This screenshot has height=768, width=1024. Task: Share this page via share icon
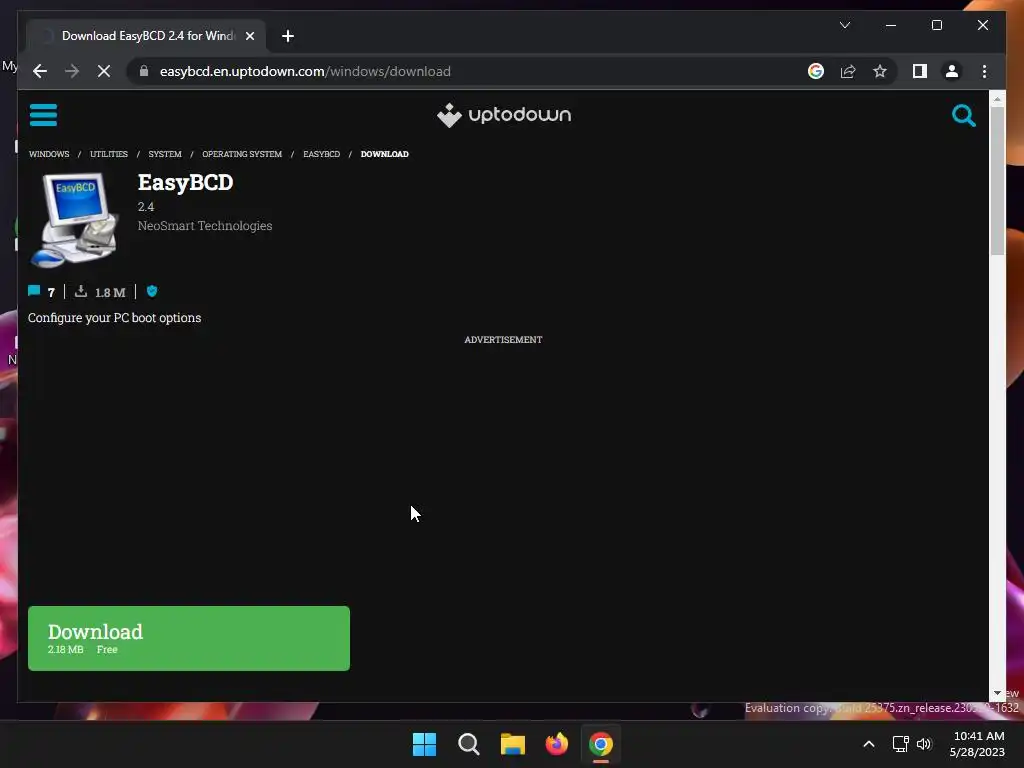point(848,71)
